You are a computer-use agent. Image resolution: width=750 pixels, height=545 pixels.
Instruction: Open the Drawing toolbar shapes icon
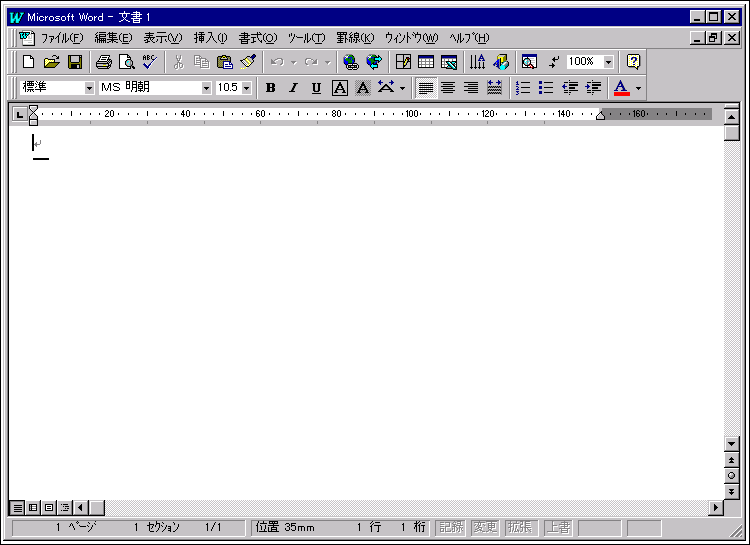click(500, 62)
